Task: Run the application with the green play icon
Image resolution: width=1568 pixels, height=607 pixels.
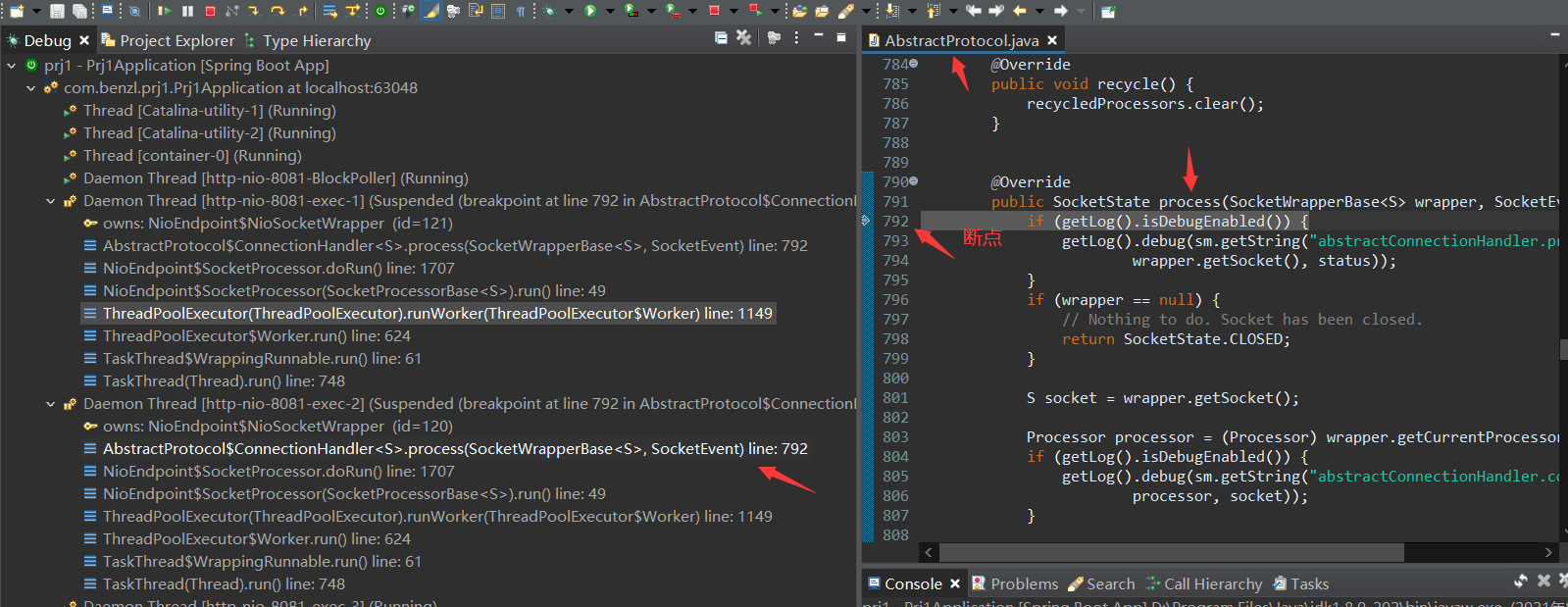Action: [x=590, y=11]
